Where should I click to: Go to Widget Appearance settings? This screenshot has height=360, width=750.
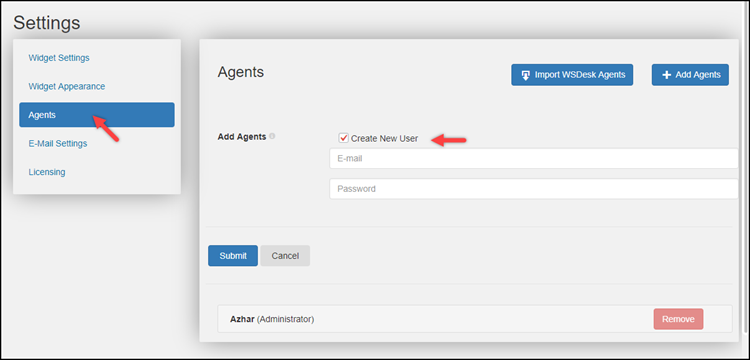(x=66, y=87)
